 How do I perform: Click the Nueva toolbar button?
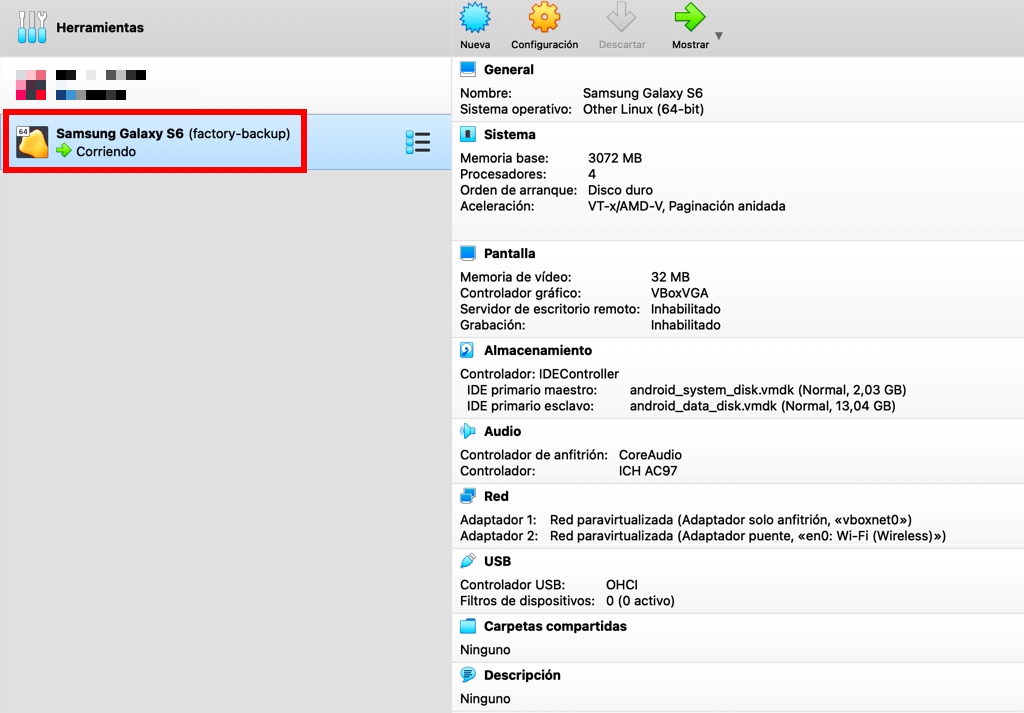[475, 26]
